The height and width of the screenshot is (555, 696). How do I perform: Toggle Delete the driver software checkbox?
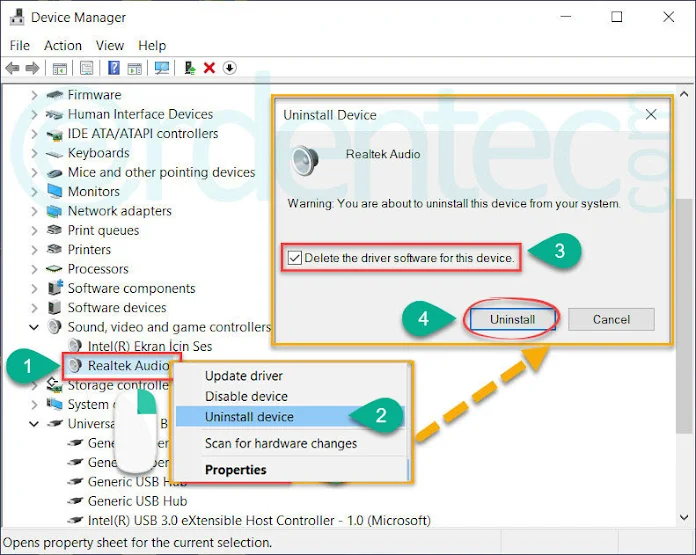[295, 258]
